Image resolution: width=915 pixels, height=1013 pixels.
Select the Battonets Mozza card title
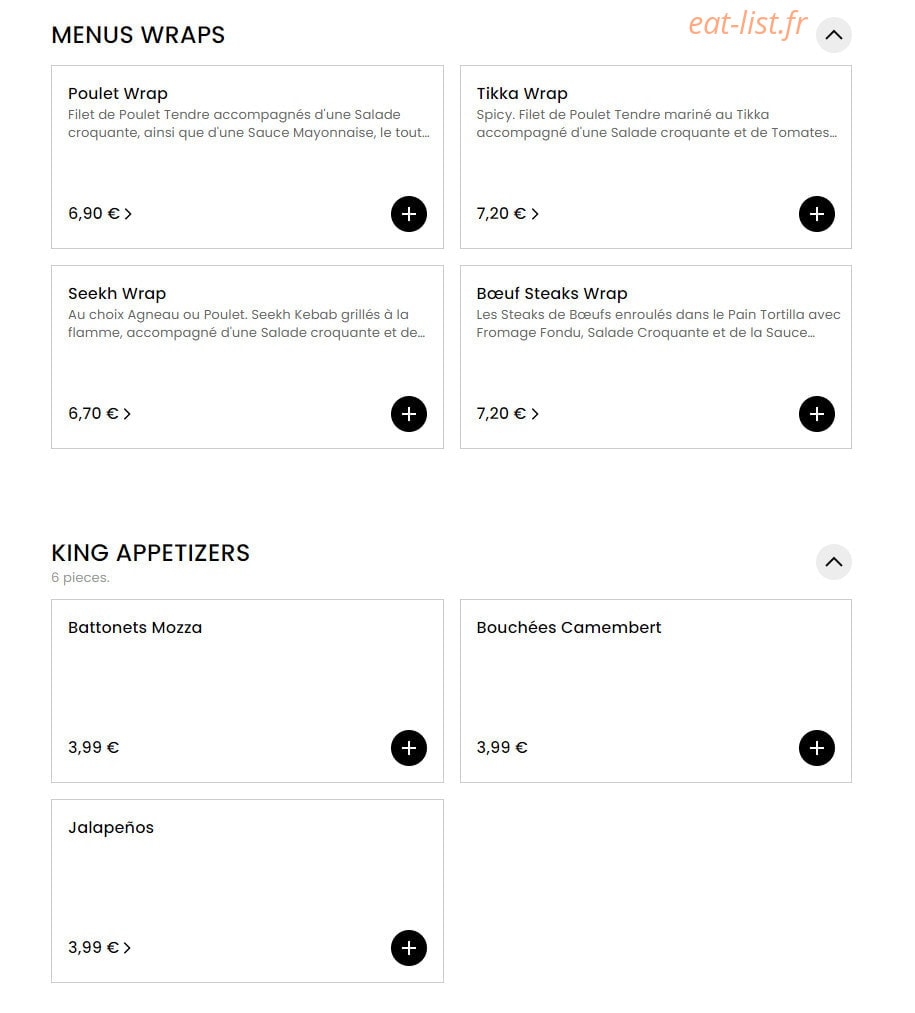coord(135,627)
